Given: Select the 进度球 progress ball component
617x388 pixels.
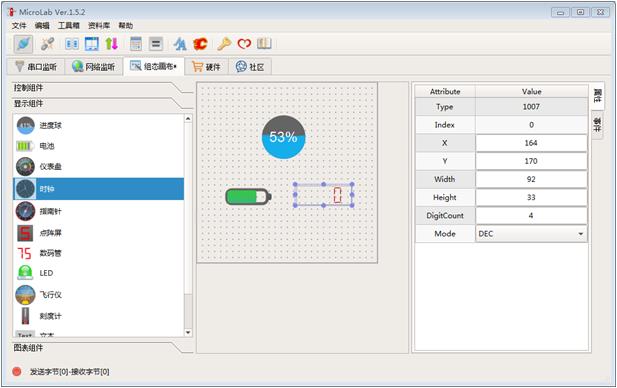Looking at the screenshot, I should coord(98,126).
